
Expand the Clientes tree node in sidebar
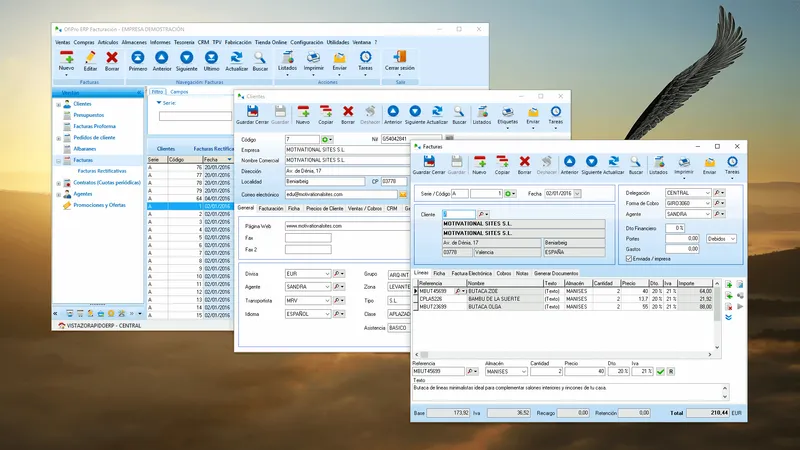[x=59, y=104]
